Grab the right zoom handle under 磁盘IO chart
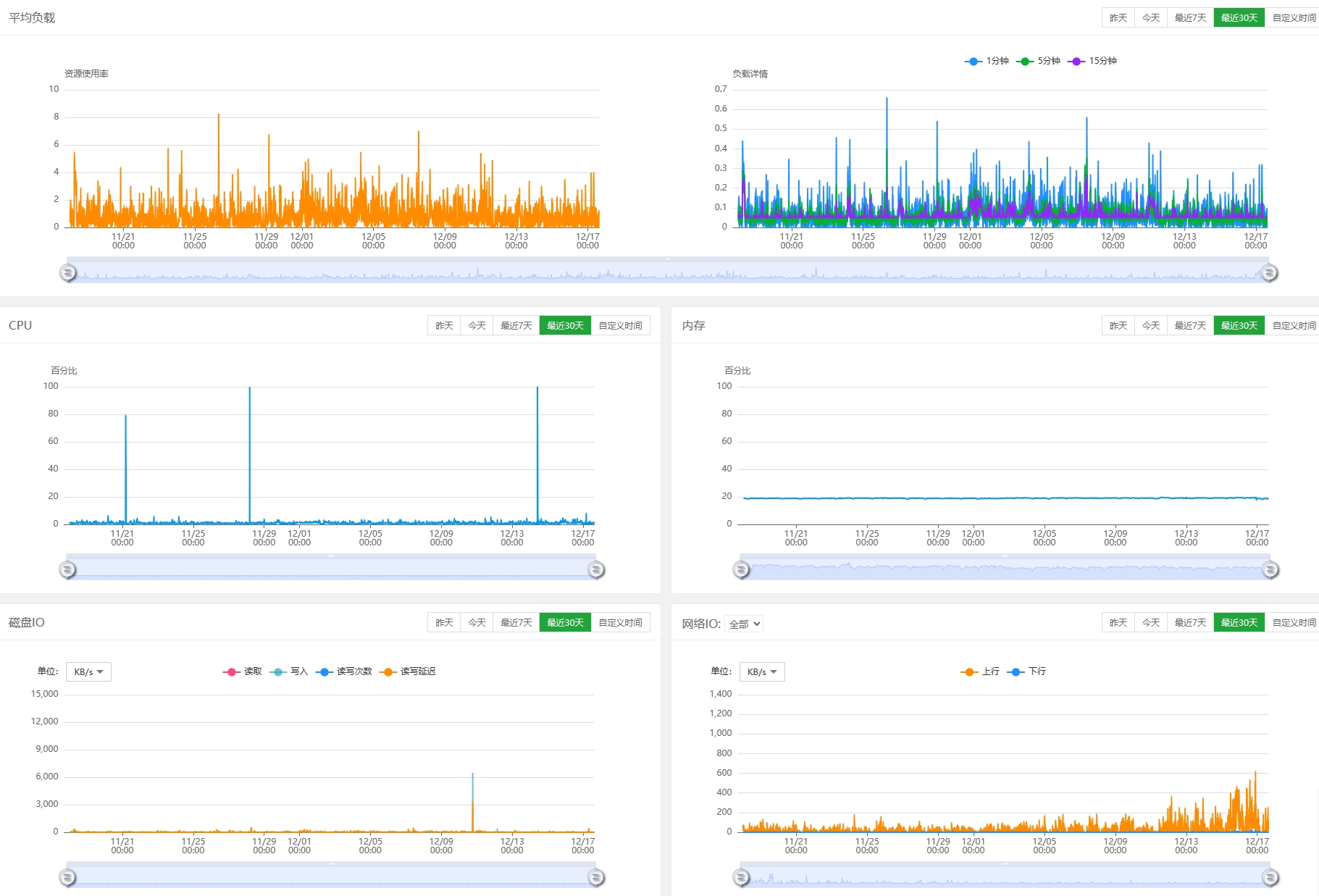This screenshot has width=1319, height=896. click(x=596, y=878)
